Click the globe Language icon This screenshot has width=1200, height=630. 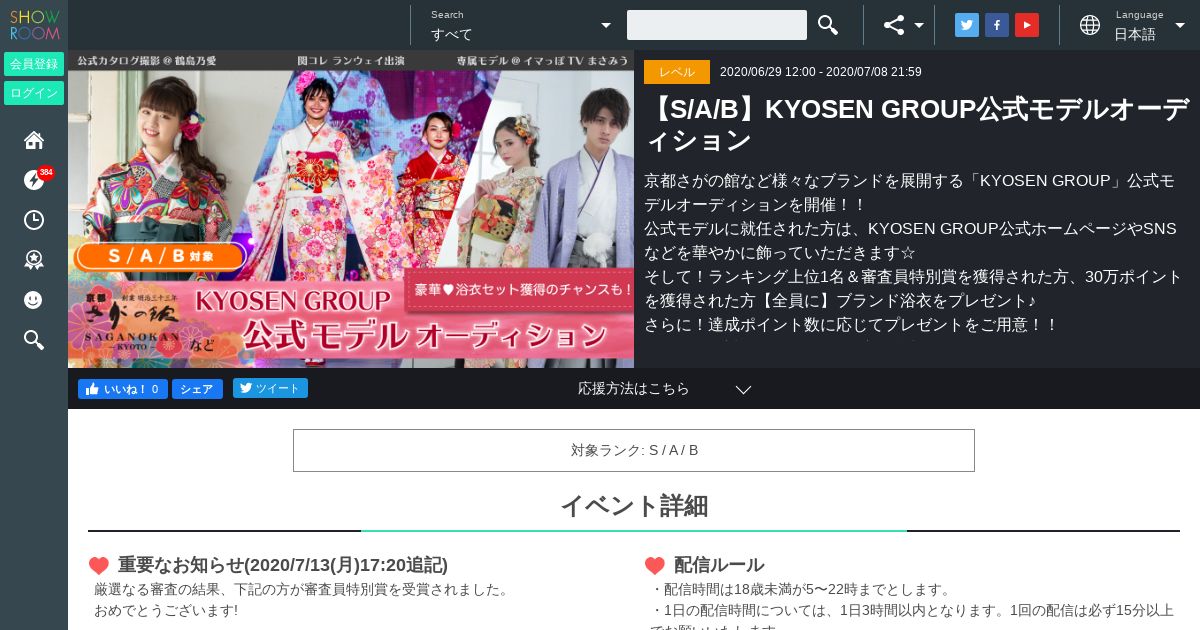tap(1090, 25)
